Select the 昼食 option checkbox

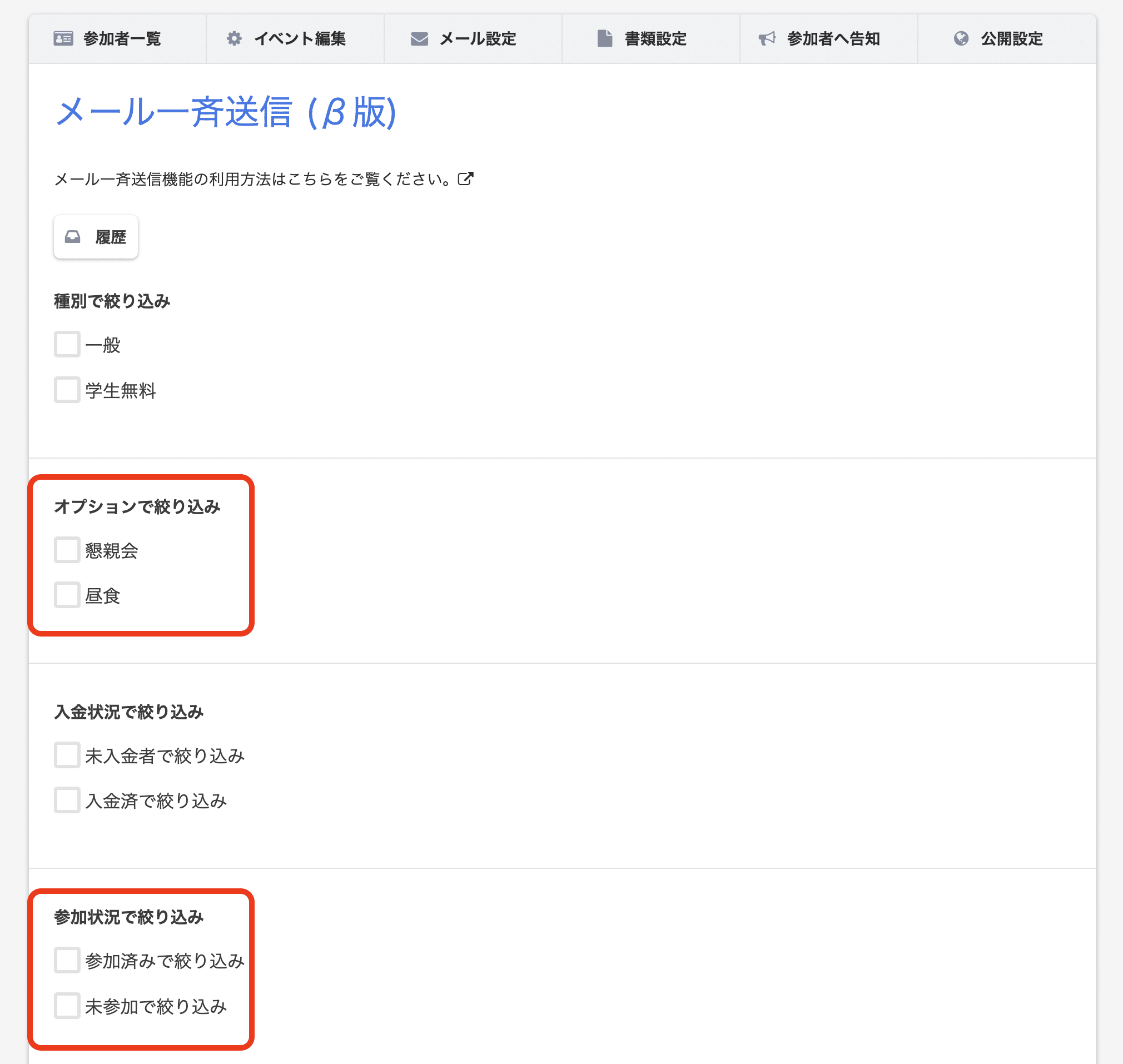67,595
